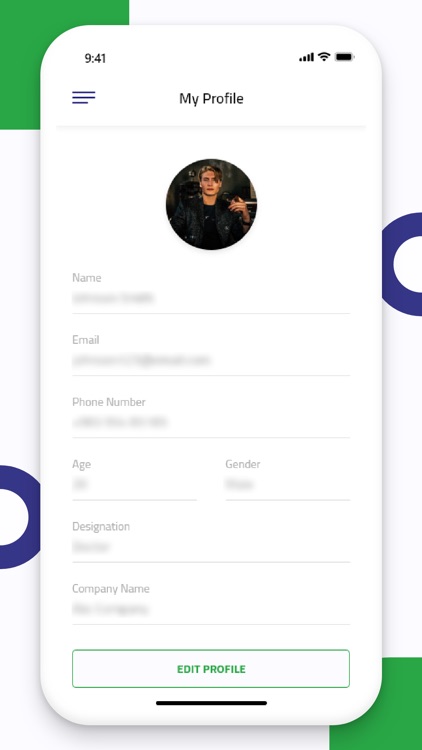Click the Email label text
The width and height of the screenshot is (422, 750).
pos(86,340)
